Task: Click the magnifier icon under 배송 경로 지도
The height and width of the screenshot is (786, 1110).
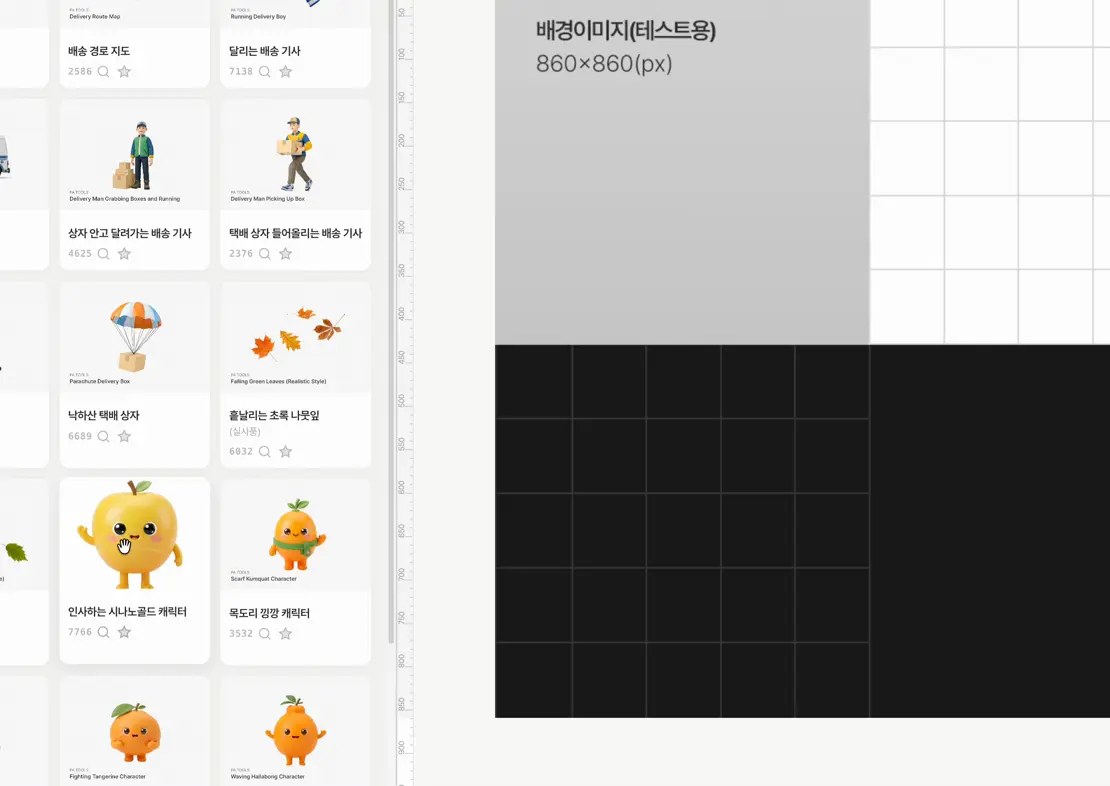Action: 103,72
